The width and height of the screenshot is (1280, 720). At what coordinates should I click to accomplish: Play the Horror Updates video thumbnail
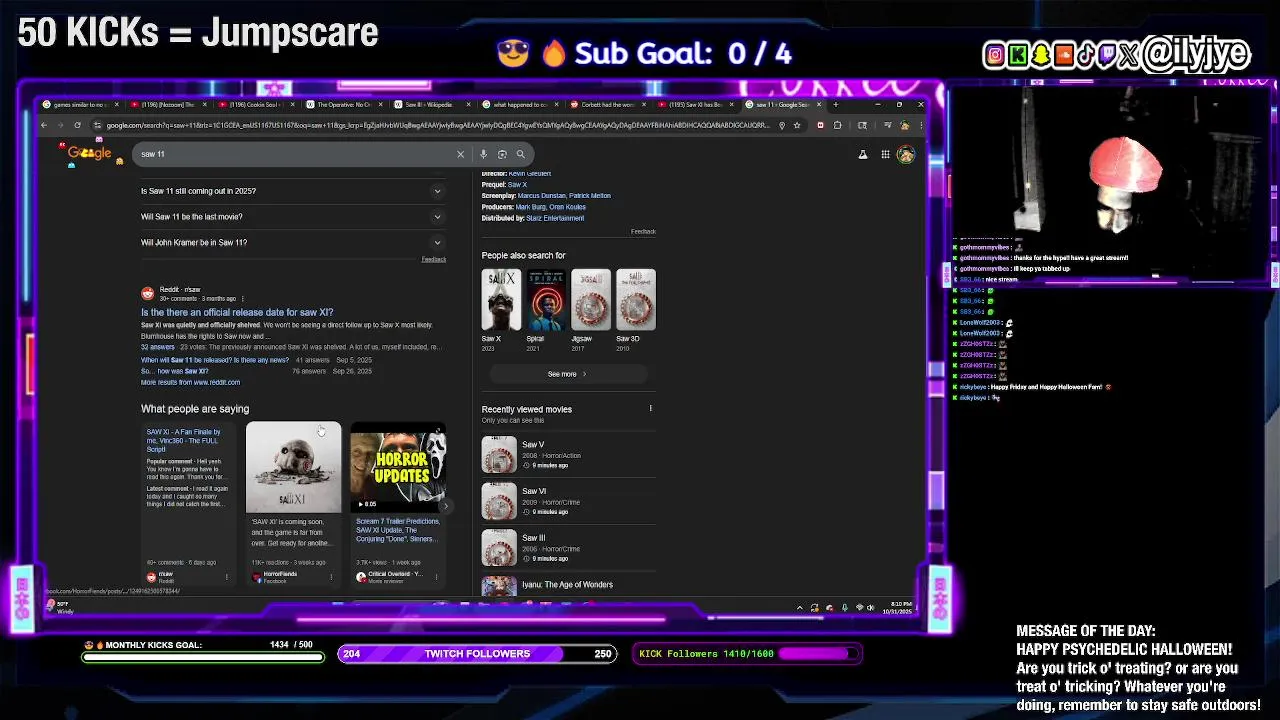[398, 469]
